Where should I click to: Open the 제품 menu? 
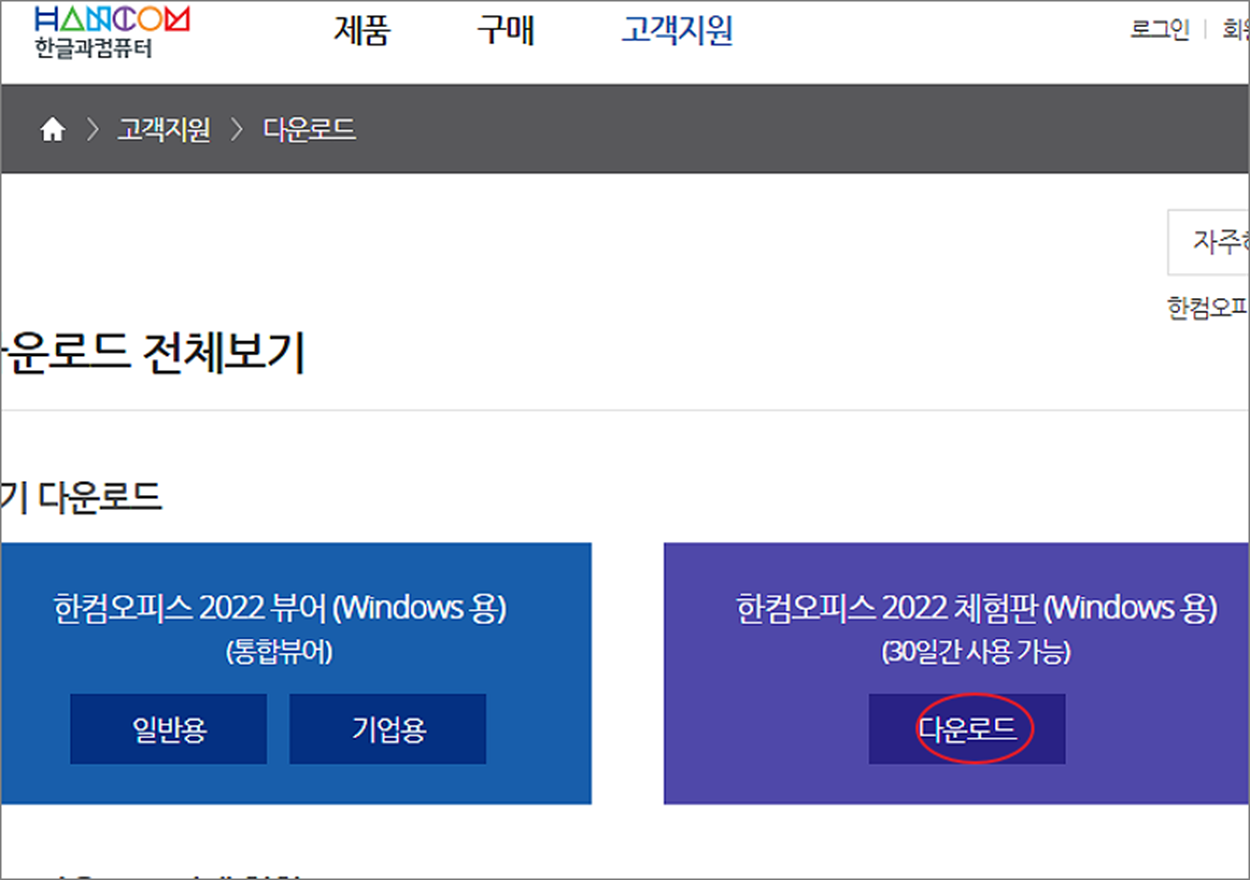pyautogui.click(x=361, y=30)
